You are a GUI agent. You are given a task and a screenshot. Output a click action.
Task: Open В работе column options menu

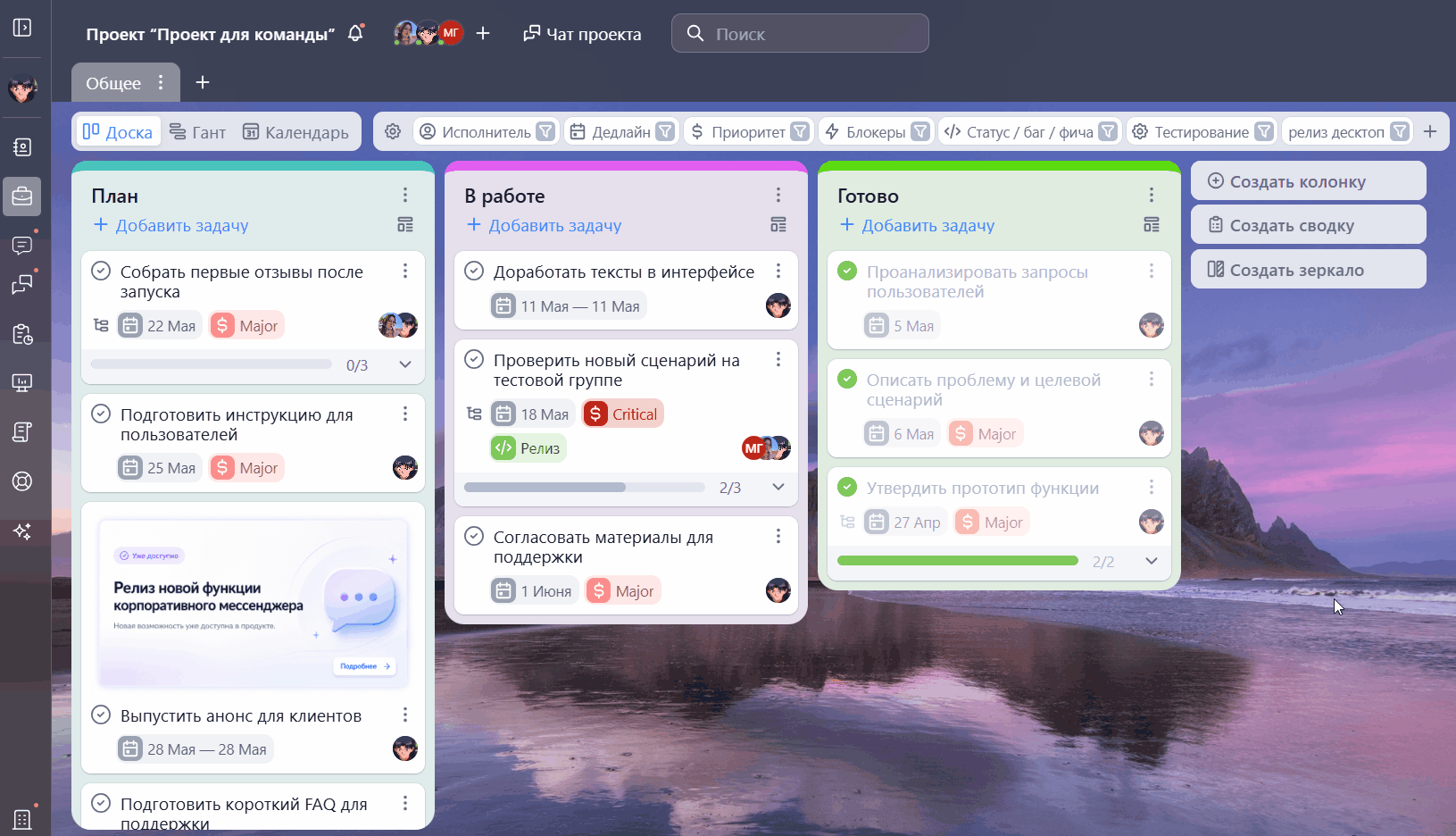point(778,195)
